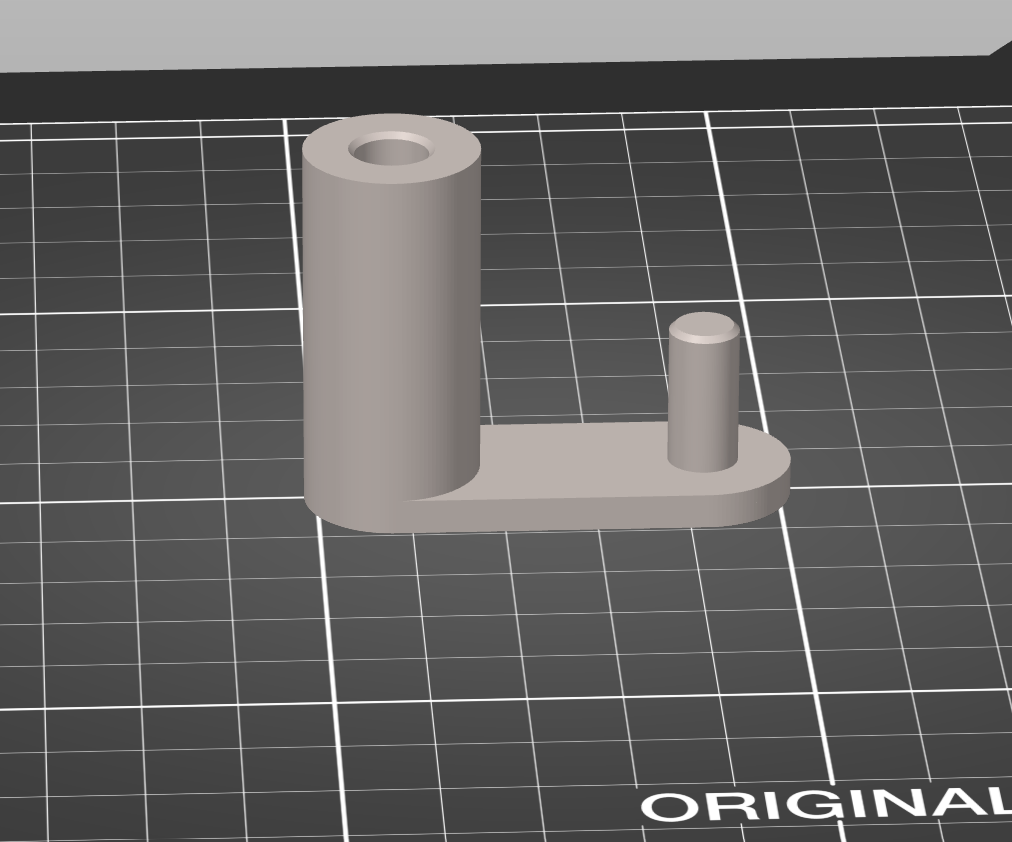
Task: Click the hole atop the tall cylinder
Action: click(x=392, y=150)
